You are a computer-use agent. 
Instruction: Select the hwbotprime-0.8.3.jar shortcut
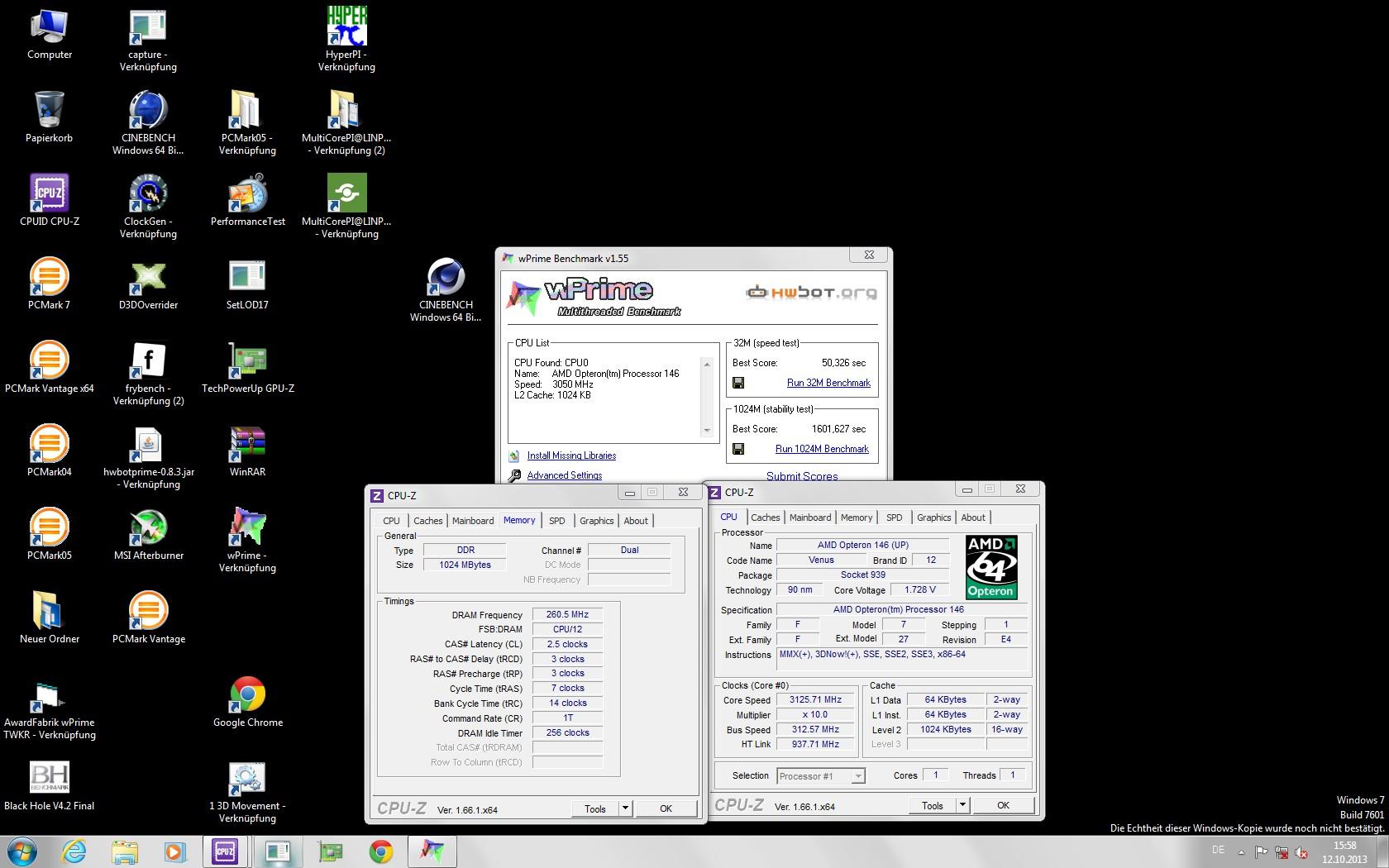tap(149, 457)
